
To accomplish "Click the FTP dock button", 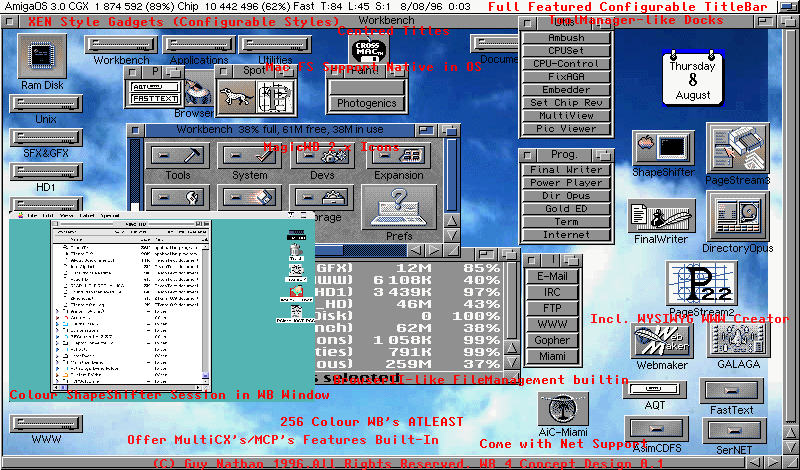I will click(552, 308).
